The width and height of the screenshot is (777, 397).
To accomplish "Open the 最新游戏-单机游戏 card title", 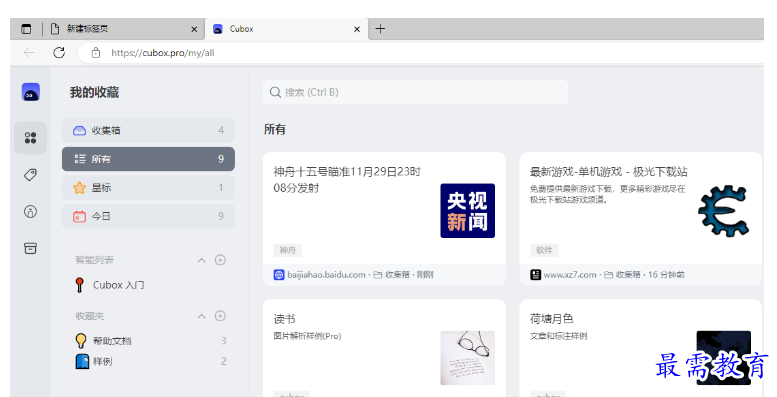I will click(x=609, y=172).
